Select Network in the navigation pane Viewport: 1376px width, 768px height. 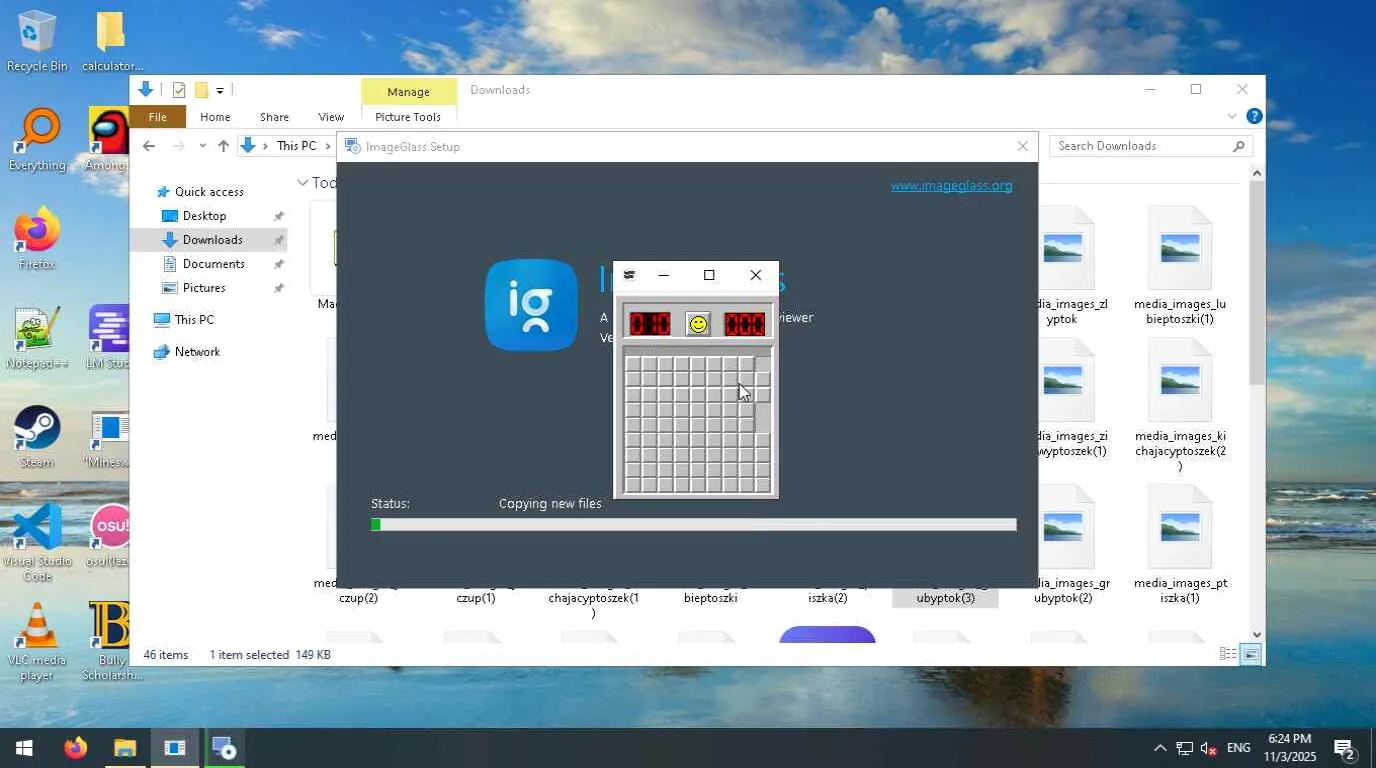(x=197, y=352)
